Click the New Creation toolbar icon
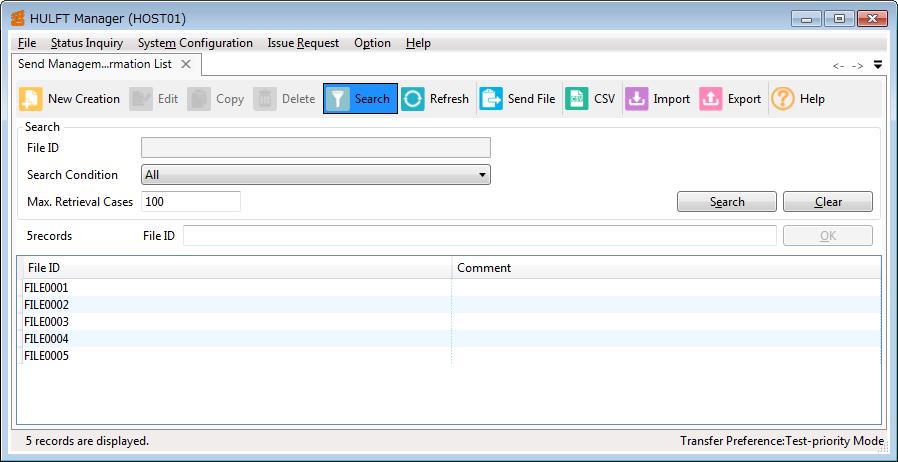 pyautogui.click(x=31, y=99)
